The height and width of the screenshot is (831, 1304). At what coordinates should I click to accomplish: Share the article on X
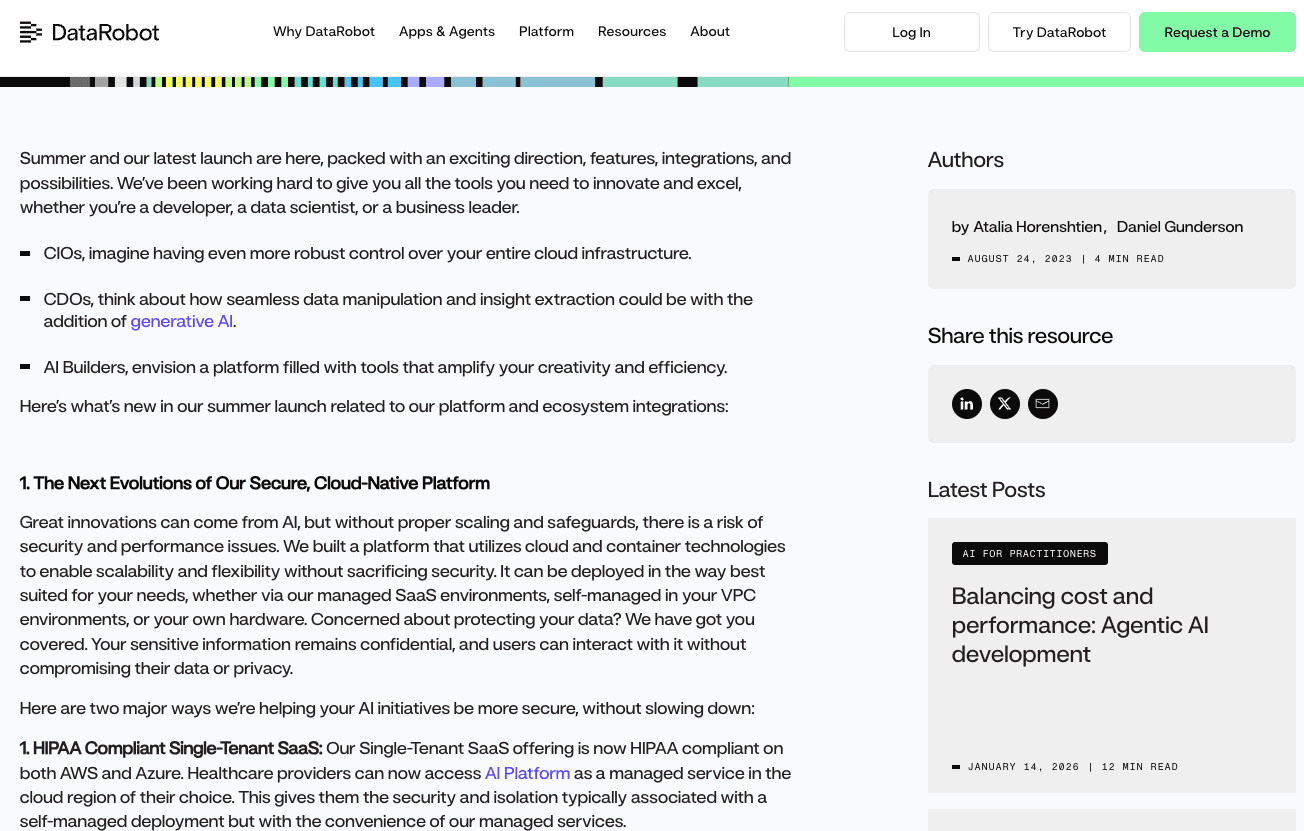pos(1004,404)
